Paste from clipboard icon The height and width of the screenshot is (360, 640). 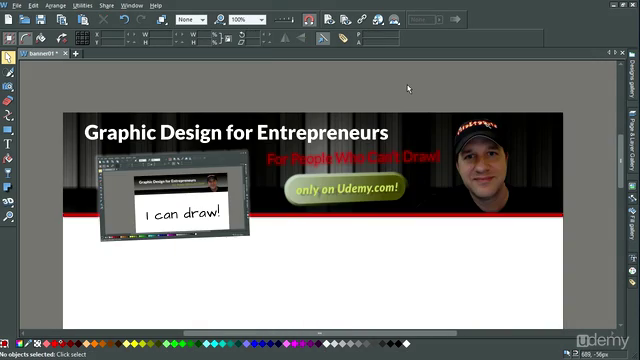[x=83, y=20]
